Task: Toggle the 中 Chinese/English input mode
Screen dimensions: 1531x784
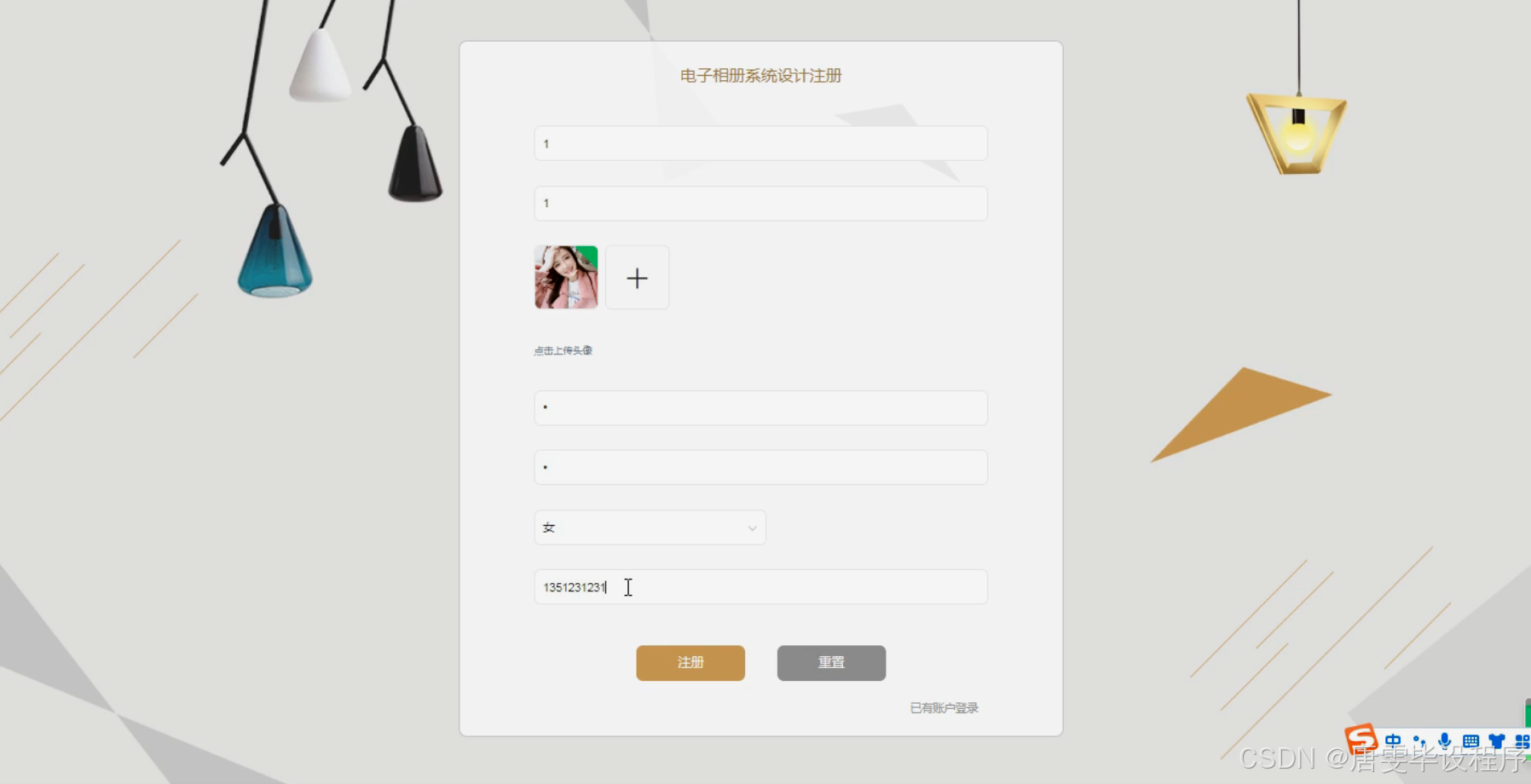Action: [x=1394, y=741]
